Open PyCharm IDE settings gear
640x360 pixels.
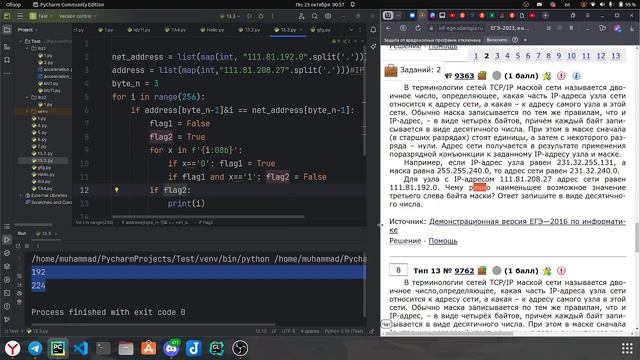tap(328, 16)
